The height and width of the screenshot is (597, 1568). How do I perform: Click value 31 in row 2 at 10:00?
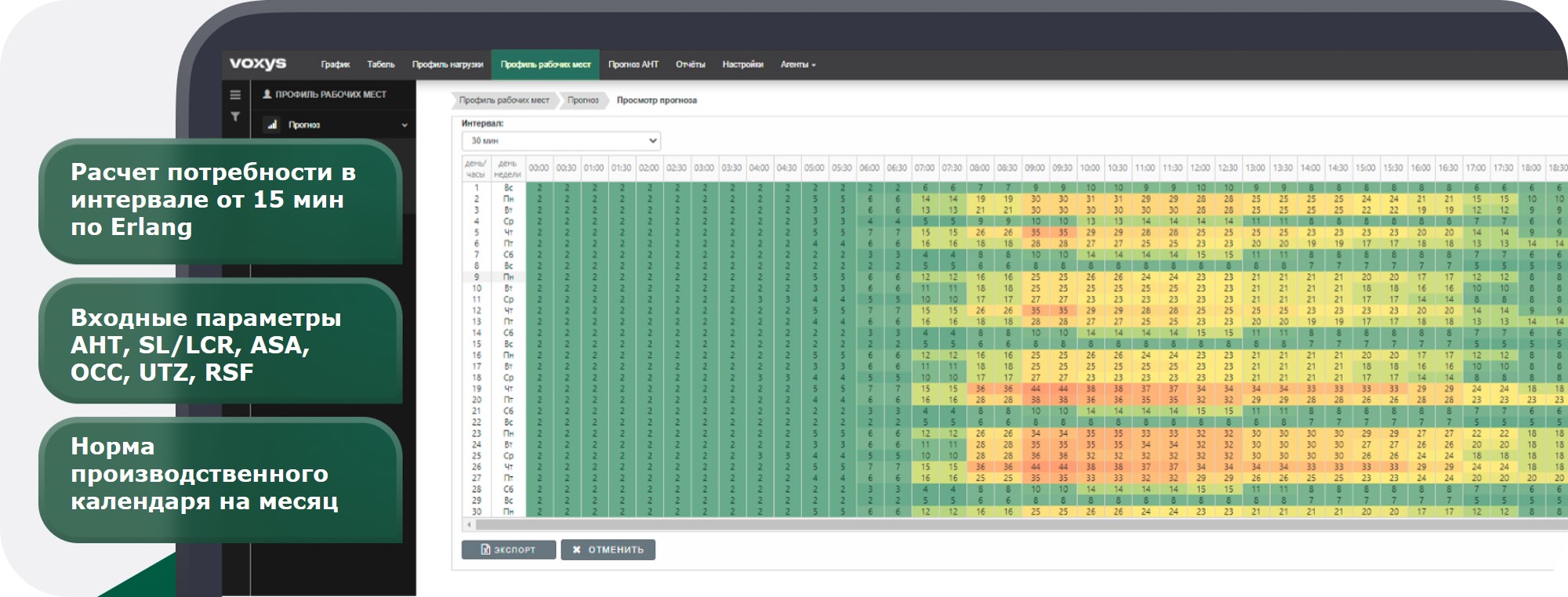click(1091, 199)
